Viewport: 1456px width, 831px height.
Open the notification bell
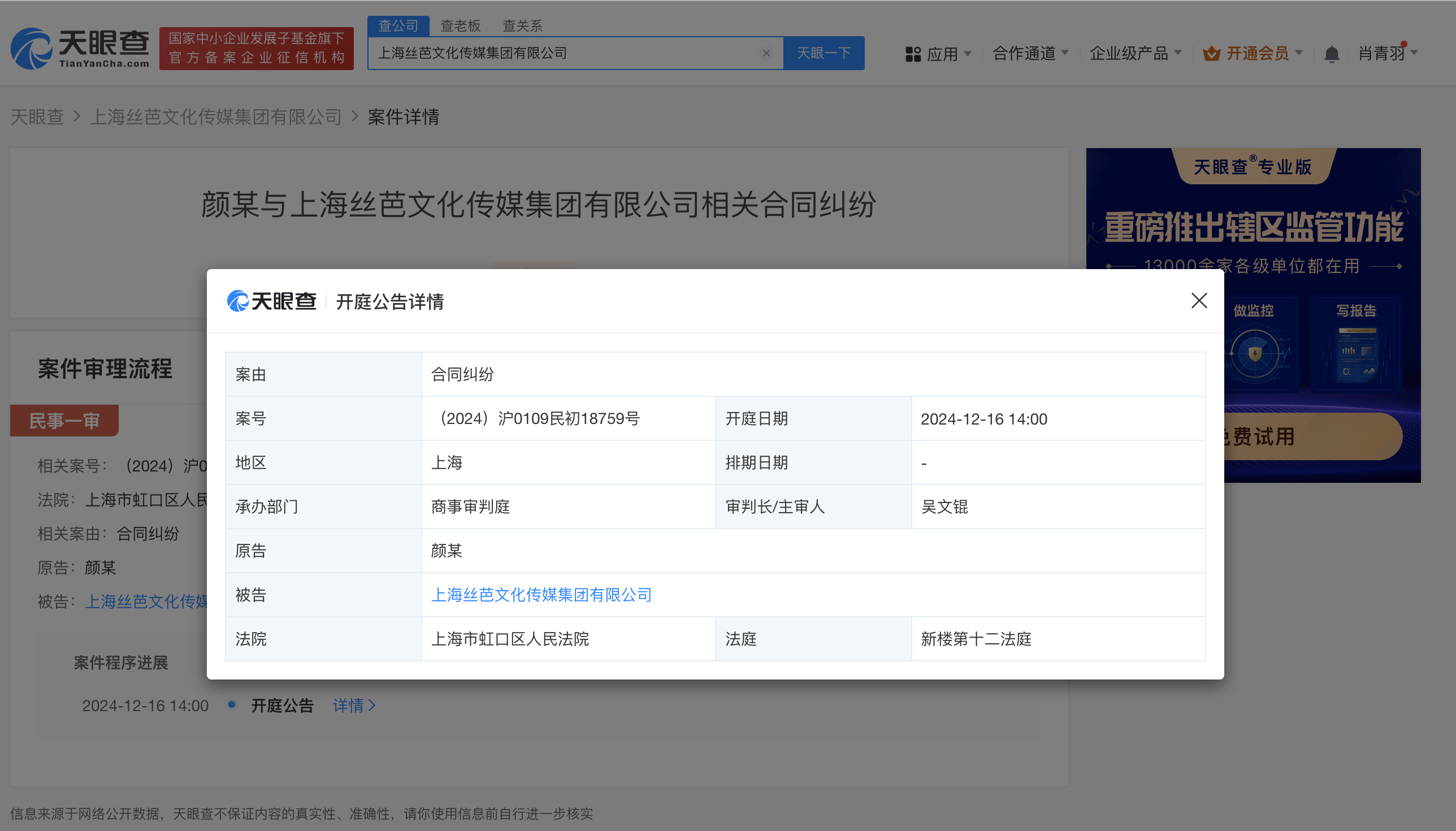(x=1332, y=54)
